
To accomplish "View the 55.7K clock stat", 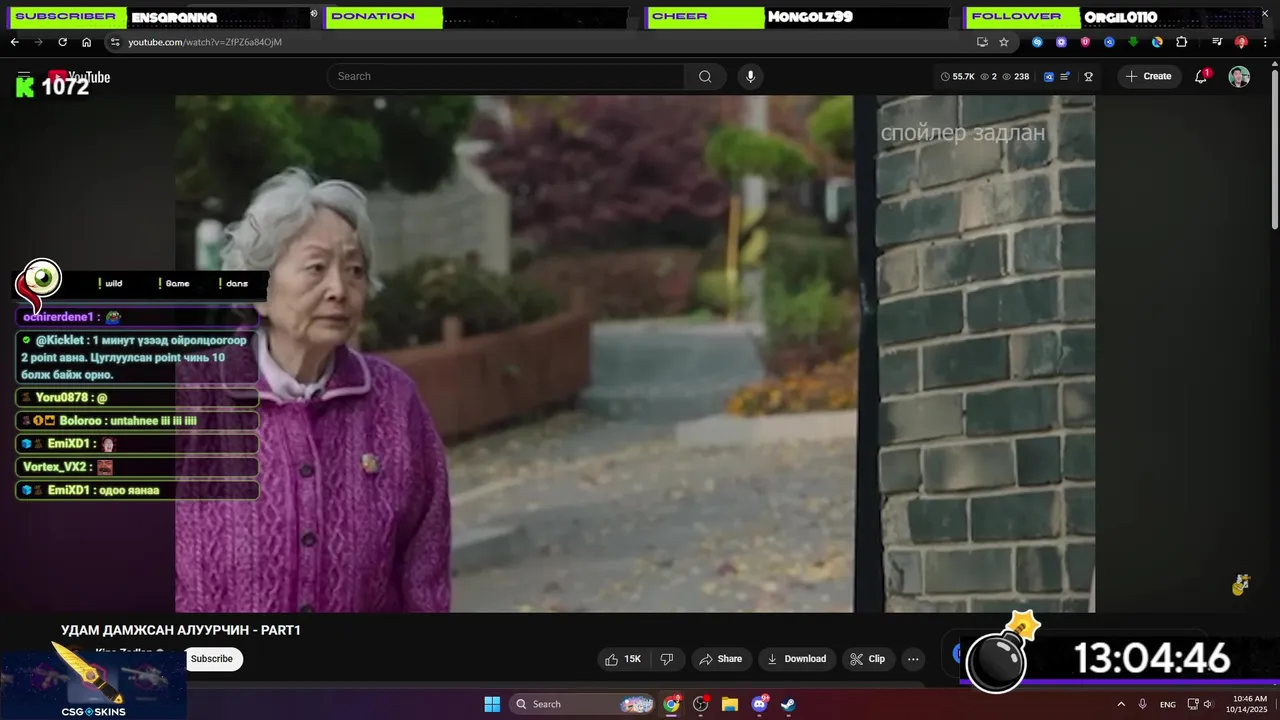I will coord(958,76).
